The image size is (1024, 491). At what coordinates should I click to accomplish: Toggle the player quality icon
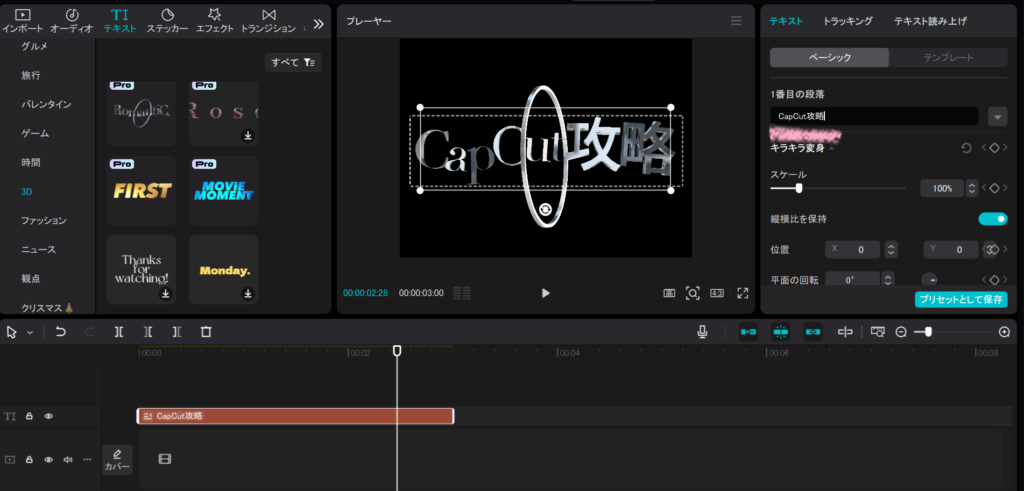pos(669,293)
